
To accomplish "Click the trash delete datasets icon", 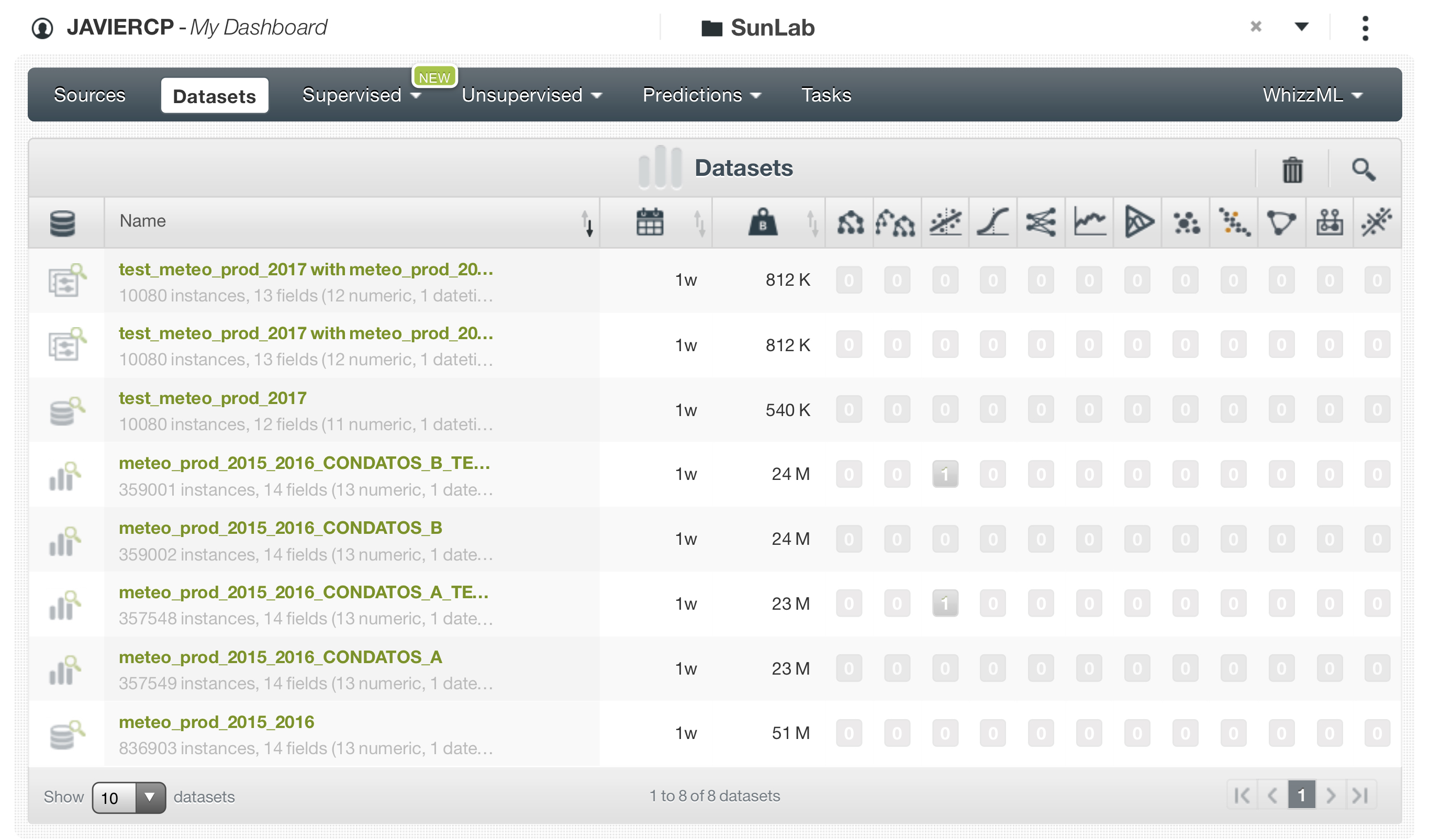I will pos(1292,169).
